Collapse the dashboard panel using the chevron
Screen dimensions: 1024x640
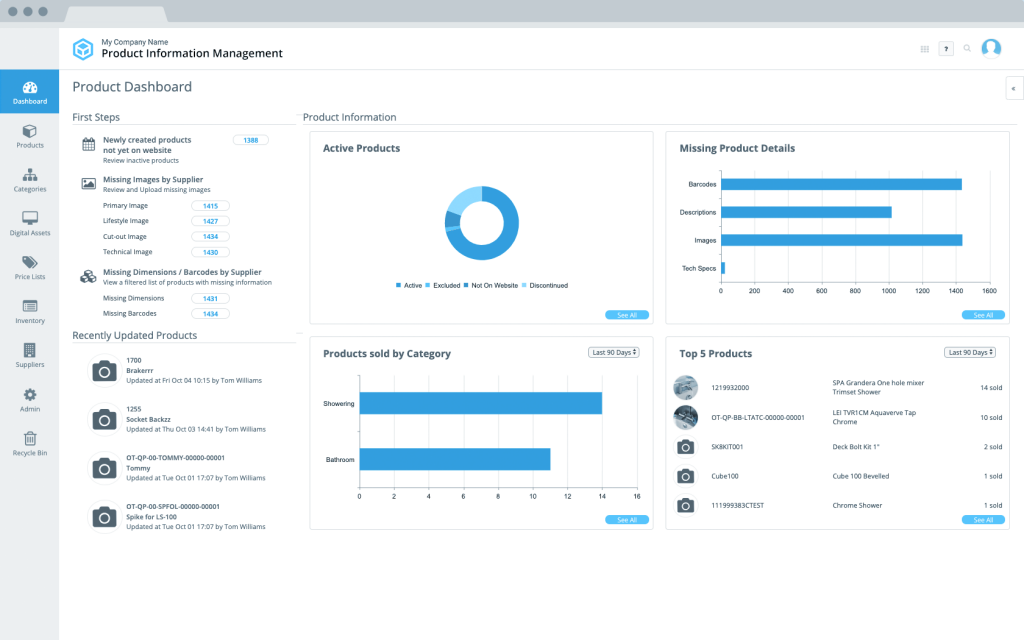pos(1013,88)
